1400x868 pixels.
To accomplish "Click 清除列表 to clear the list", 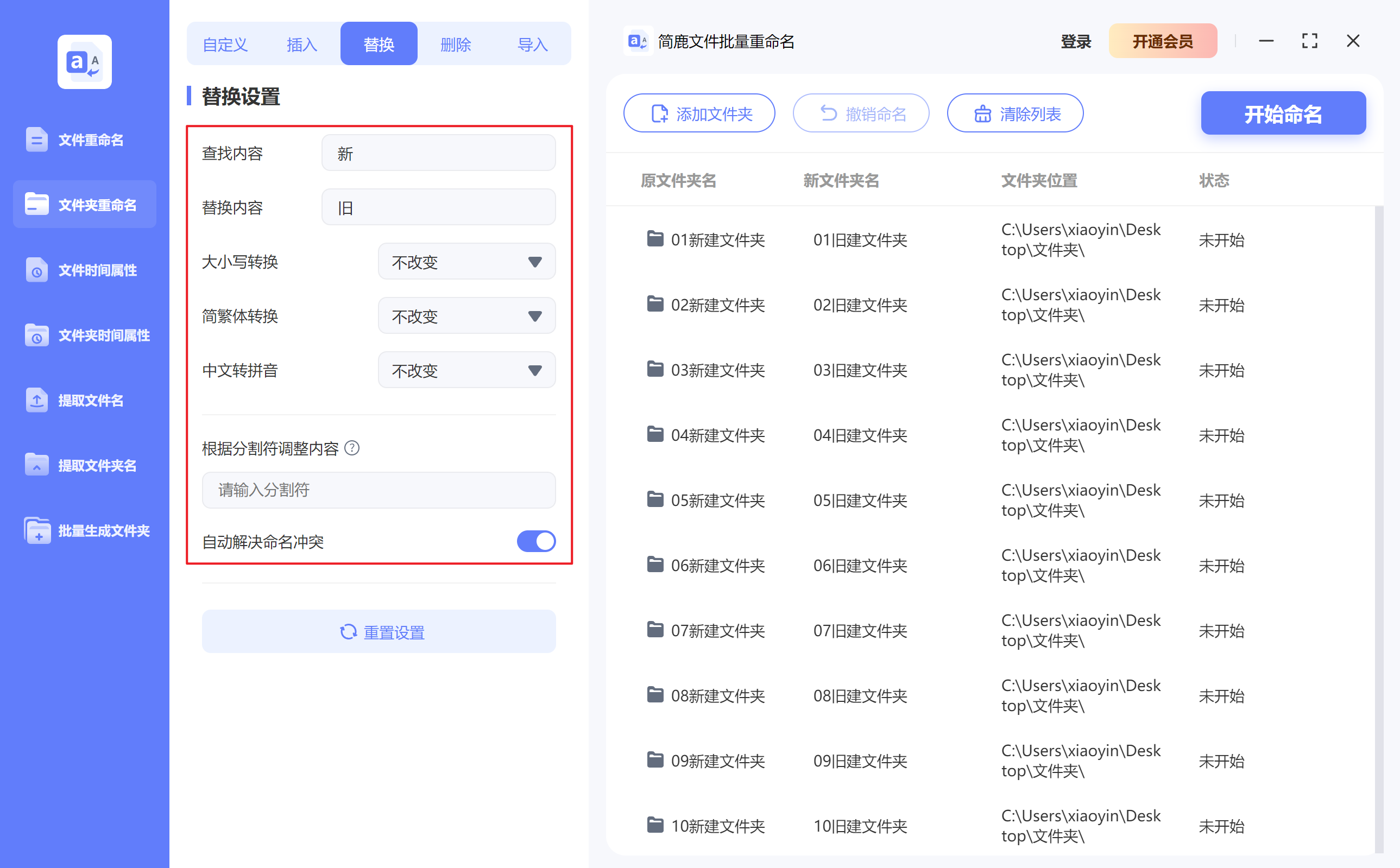I will (1014, 113).
